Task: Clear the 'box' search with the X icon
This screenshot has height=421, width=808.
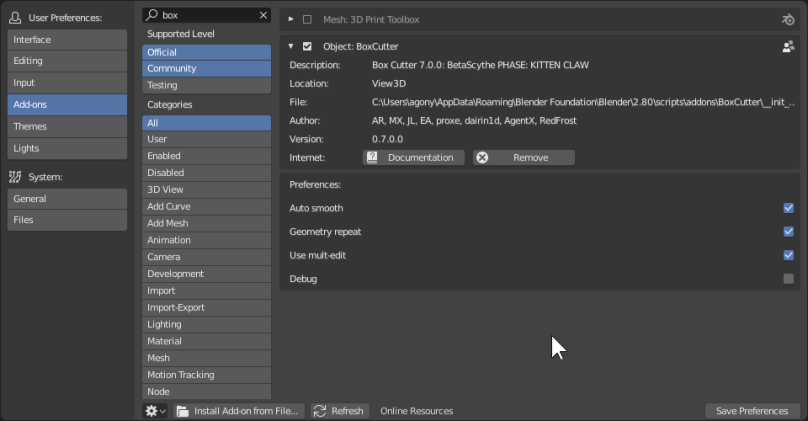Action: [x=263, y=15]
